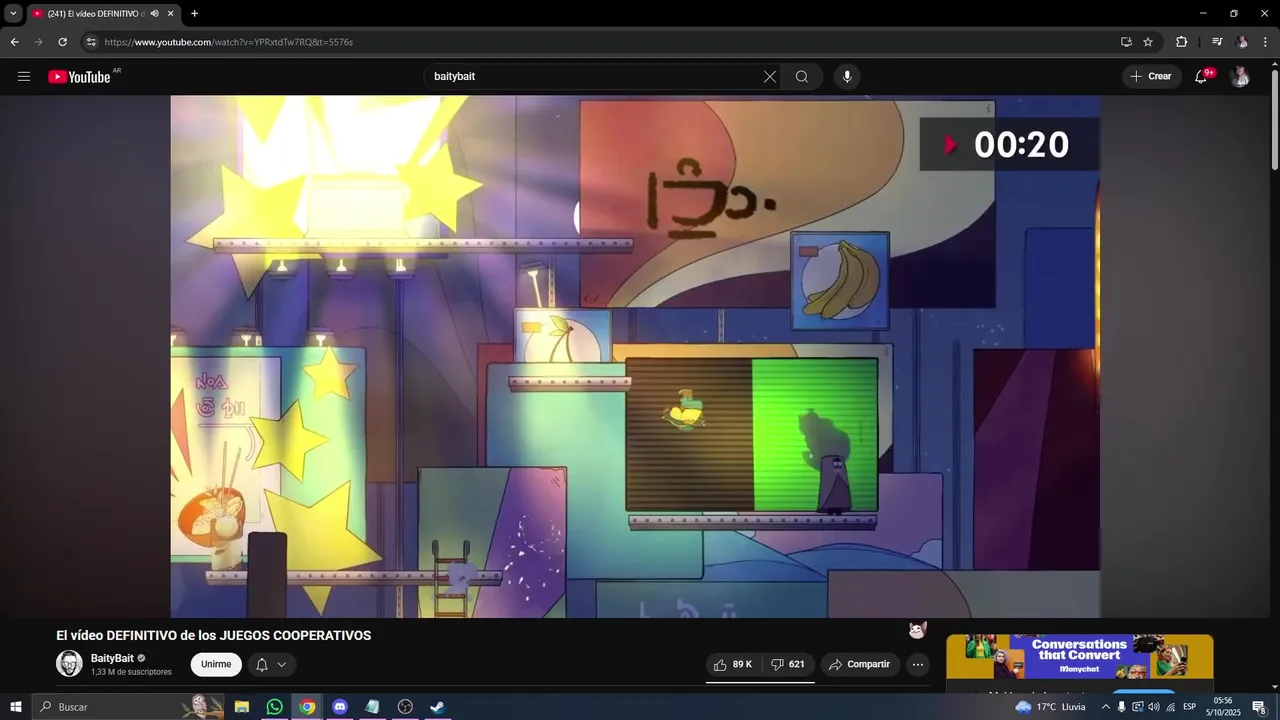Open the Chrome extensions puzzle icon
Screen dimensions: 1280x720
pos(1182,42)
